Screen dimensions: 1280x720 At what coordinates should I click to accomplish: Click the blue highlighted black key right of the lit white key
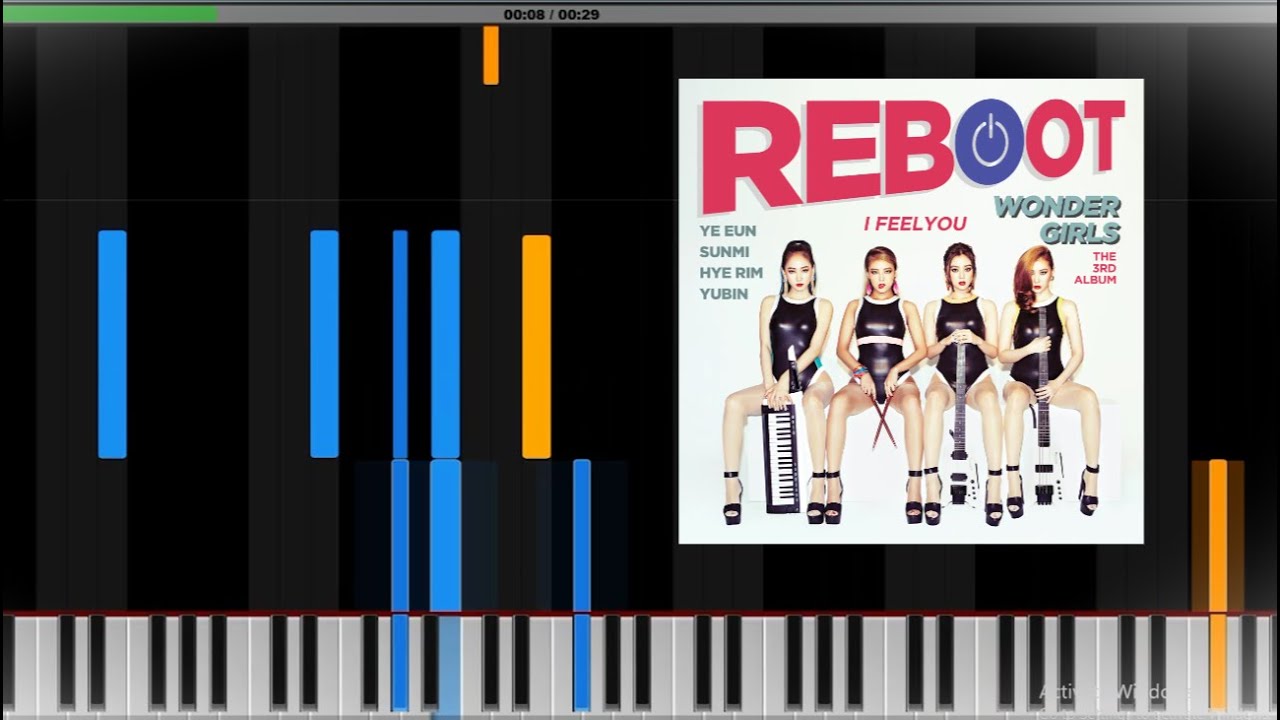[x=581, y=661]
